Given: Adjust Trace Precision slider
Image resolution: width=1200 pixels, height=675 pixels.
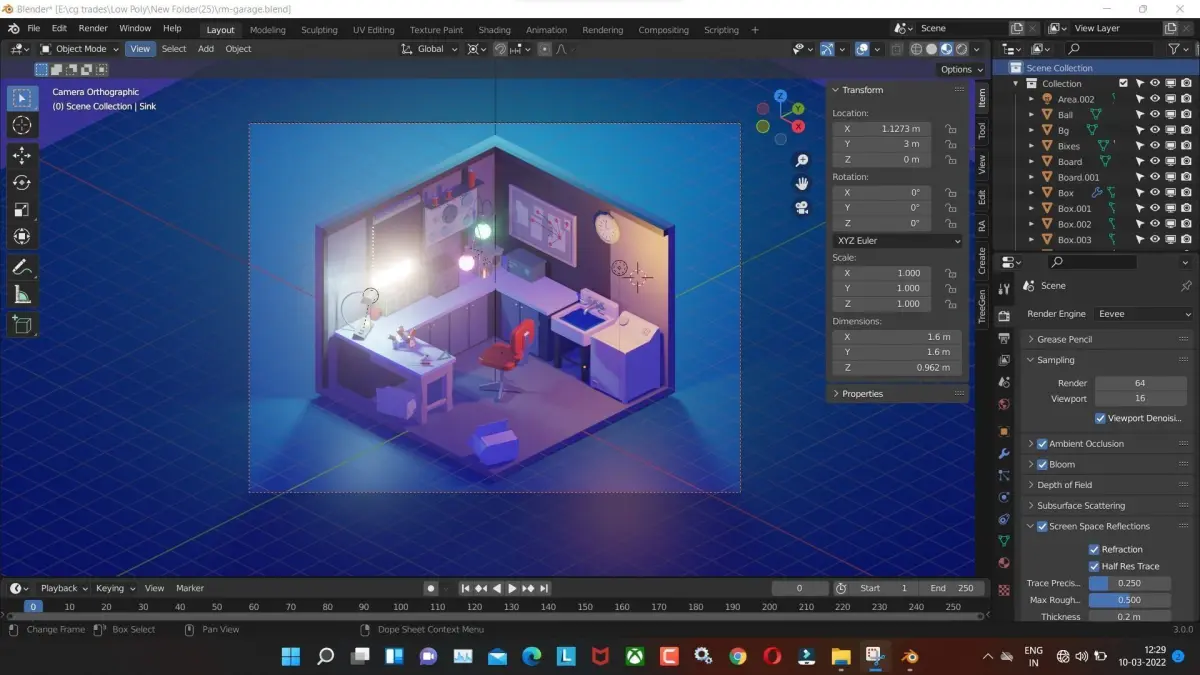Looking at the screenshot, I should pos(1129,583).
